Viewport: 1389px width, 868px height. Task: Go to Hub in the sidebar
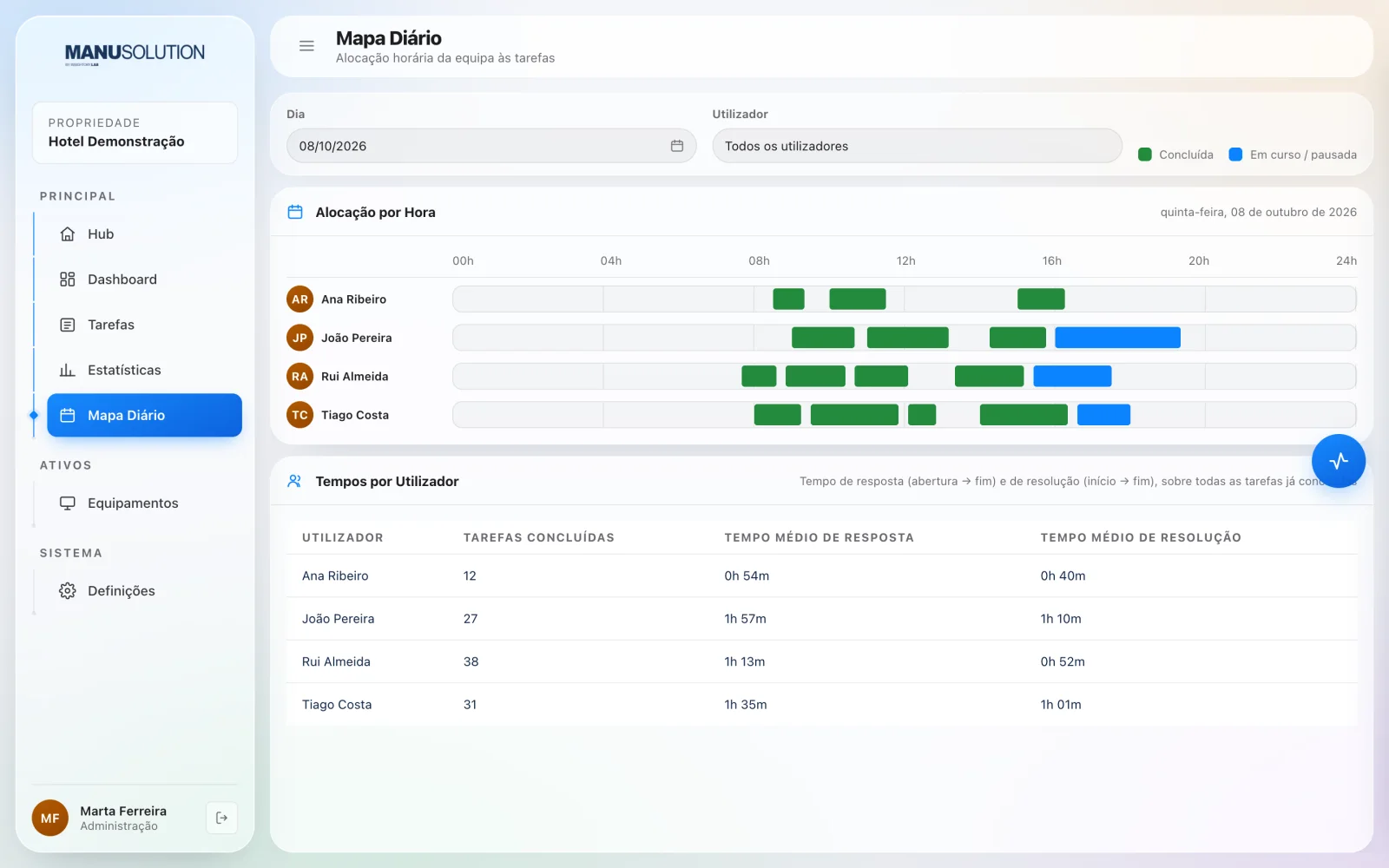coord(144,234)
